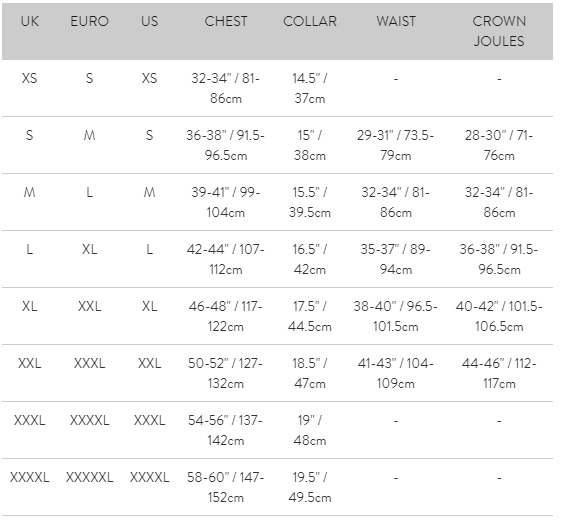Image resolution: width=565 pixels, height=527 pixels.
Task: Click the COLLAR column header
Action: point(310,21)
